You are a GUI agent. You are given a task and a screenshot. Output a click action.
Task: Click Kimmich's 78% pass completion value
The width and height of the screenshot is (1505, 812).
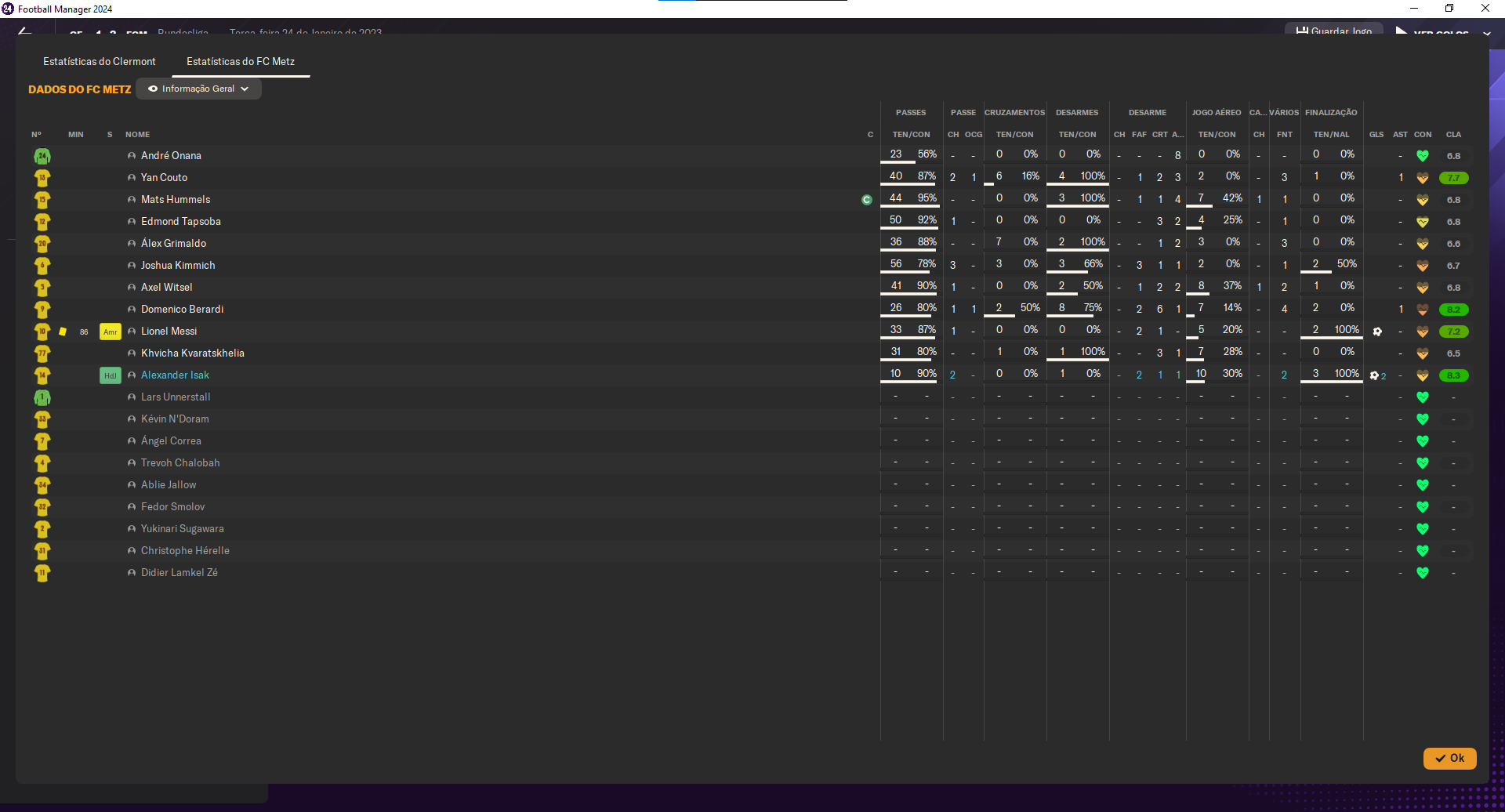[927, 264]
